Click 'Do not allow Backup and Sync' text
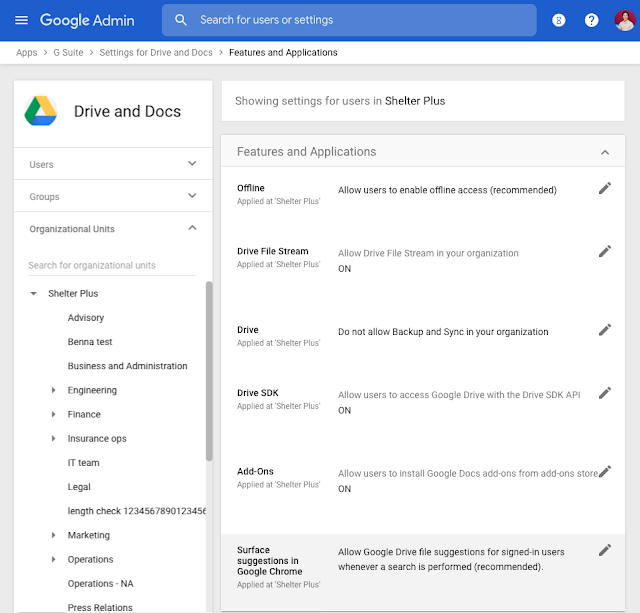Screen dimensions: 640x613 (443, 332)
